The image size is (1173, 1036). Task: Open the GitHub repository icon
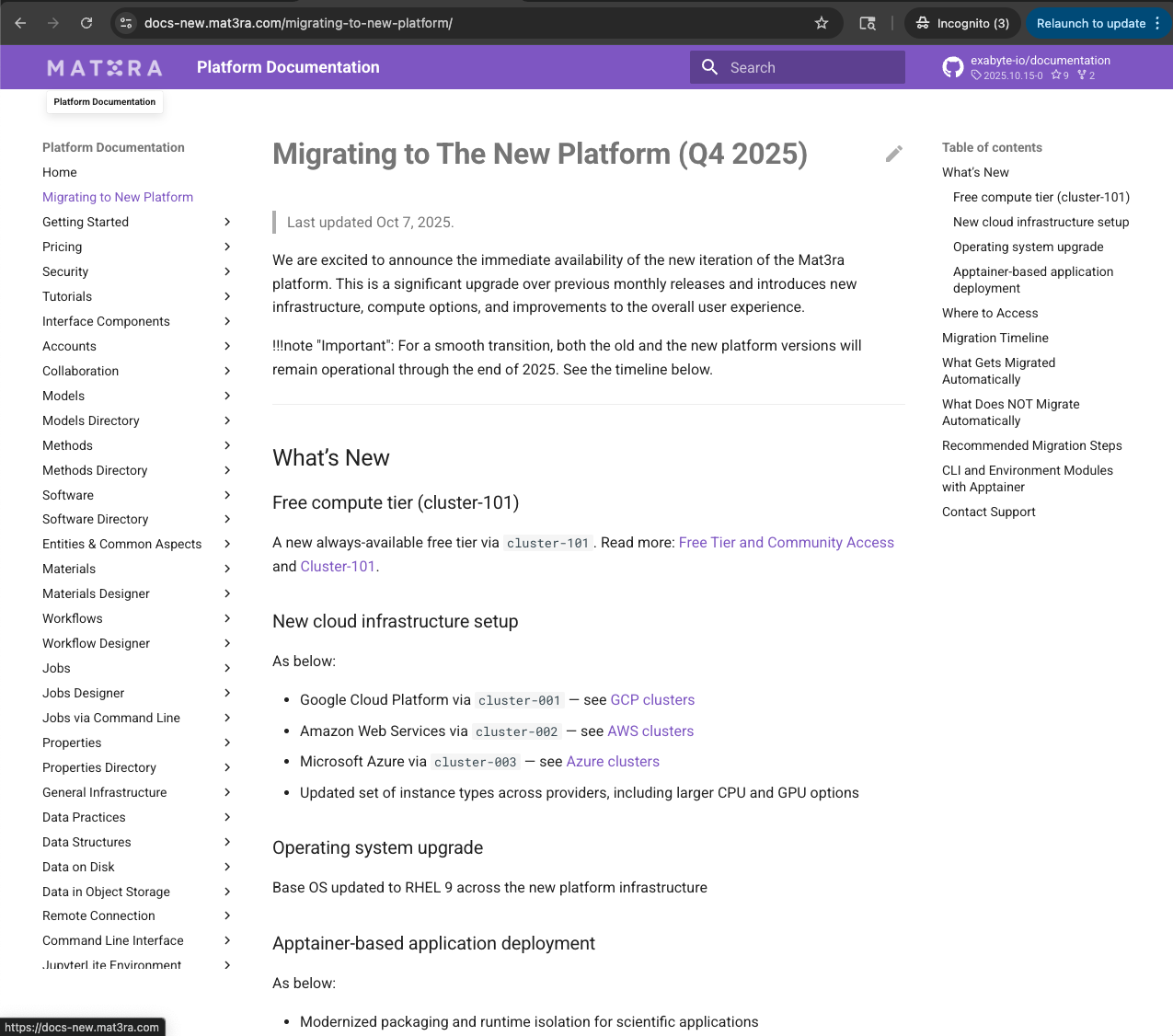953,67
